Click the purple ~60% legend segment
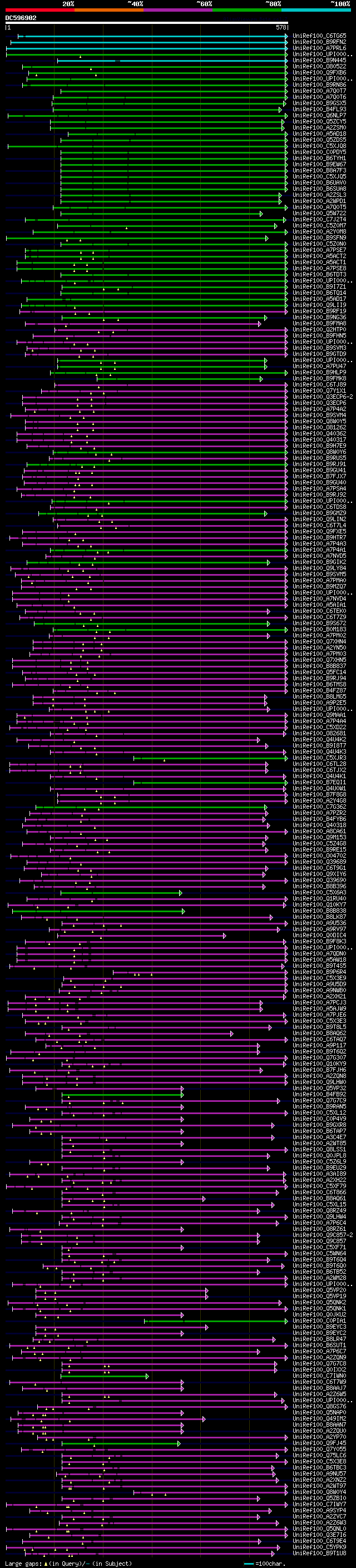356x1568 pixels. coord(179,11)
